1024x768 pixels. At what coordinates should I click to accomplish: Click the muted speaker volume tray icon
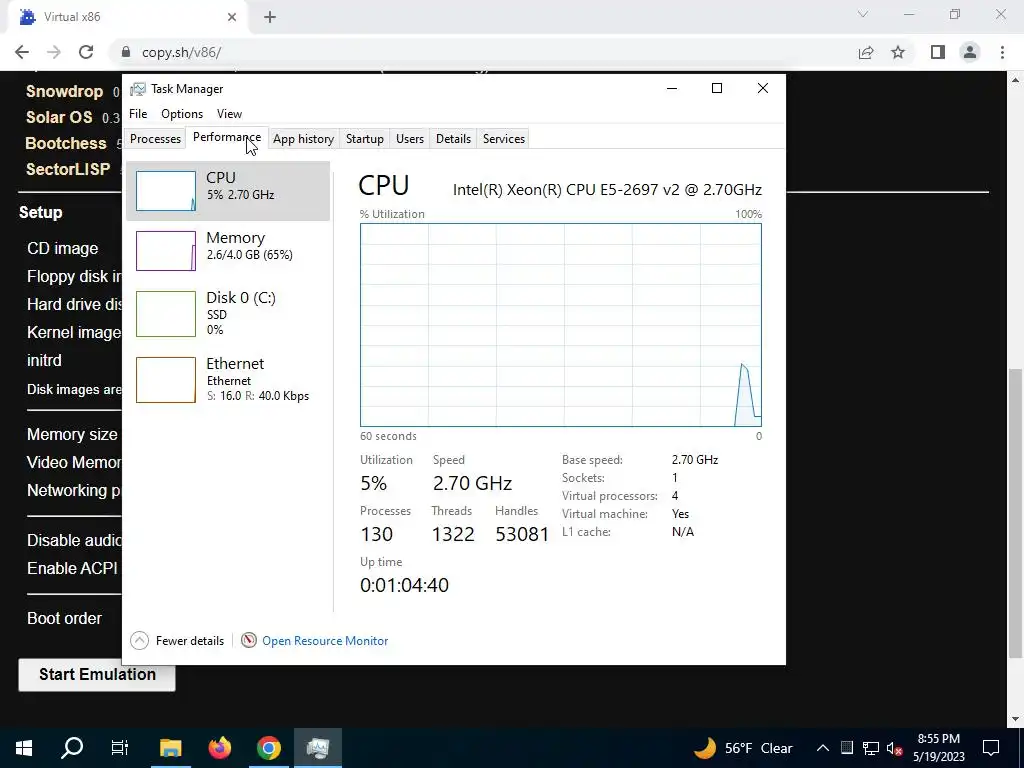pyautogui.click(x=895, y=748)
